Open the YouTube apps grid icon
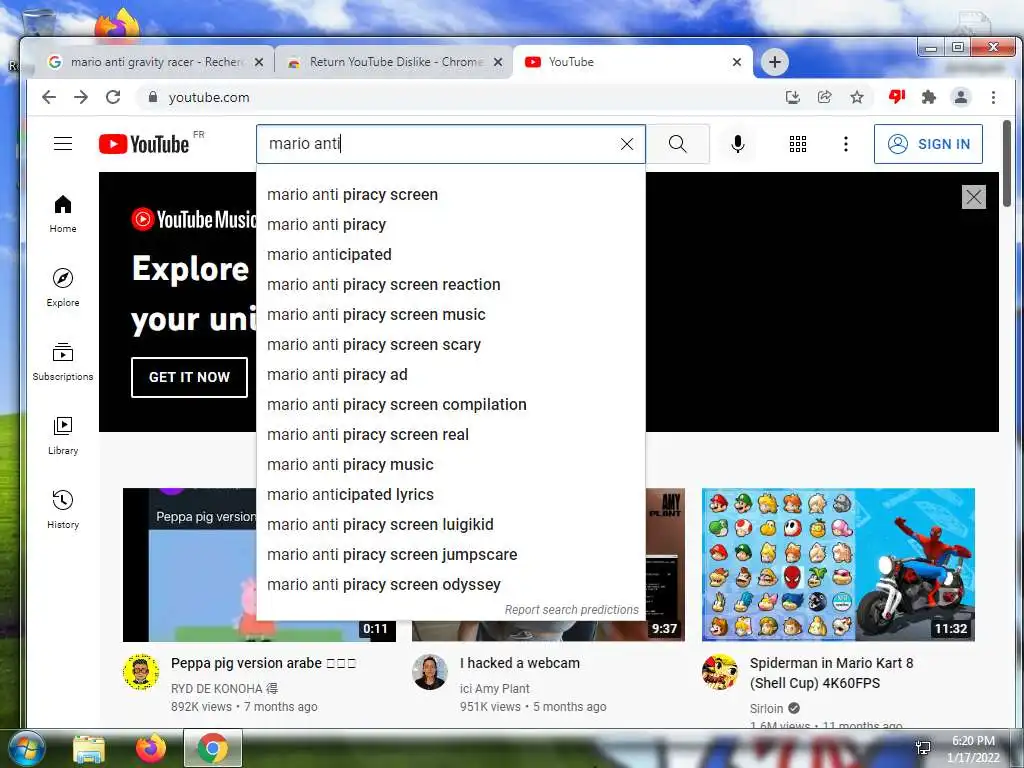 click(797, 144)
